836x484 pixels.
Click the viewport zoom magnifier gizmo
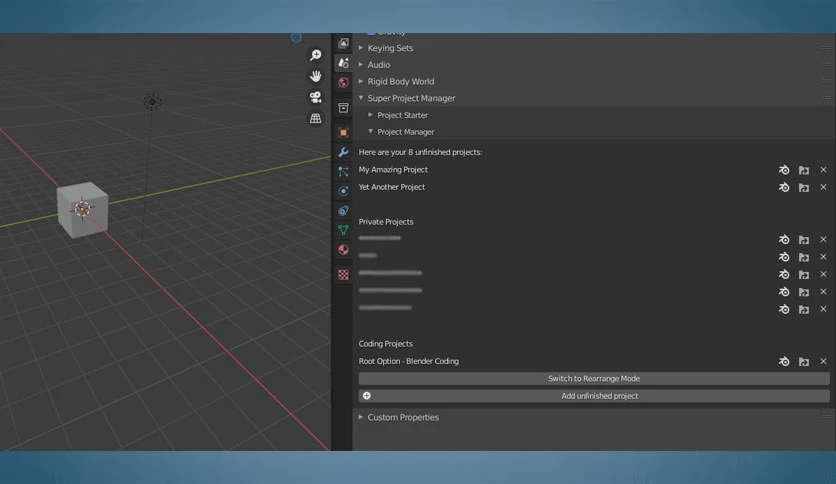click(x=316, y=55)
